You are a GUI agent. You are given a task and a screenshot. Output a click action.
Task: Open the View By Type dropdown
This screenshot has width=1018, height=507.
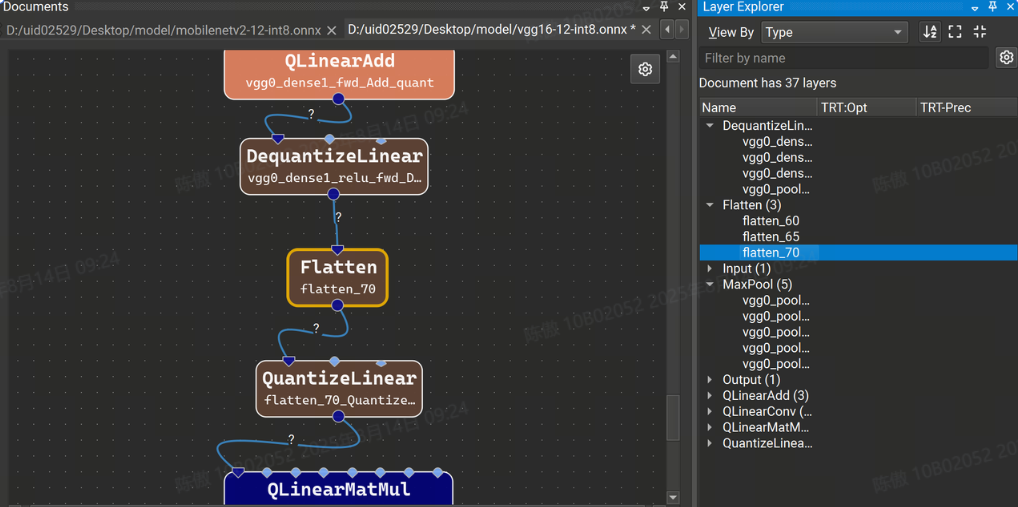(x=834, y=32)
